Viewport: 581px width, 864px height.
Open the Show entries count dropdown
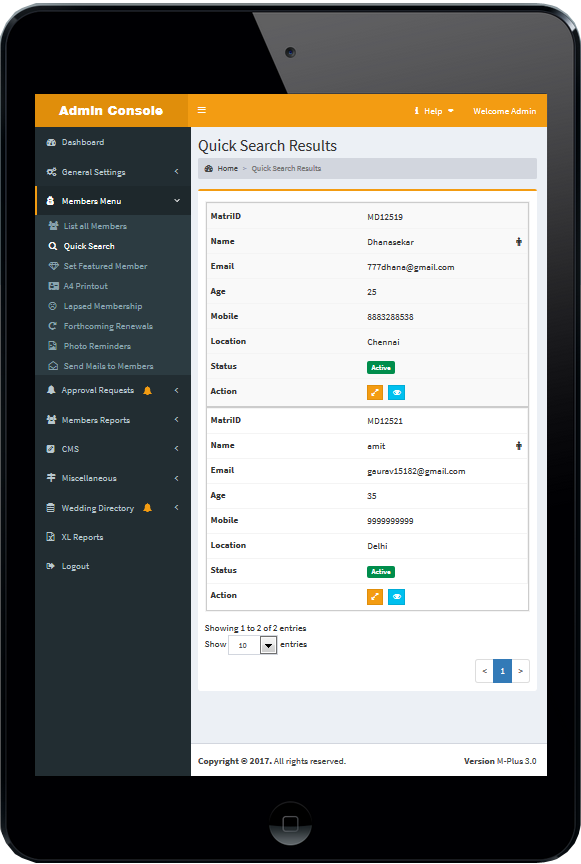[x=252, y=645]
